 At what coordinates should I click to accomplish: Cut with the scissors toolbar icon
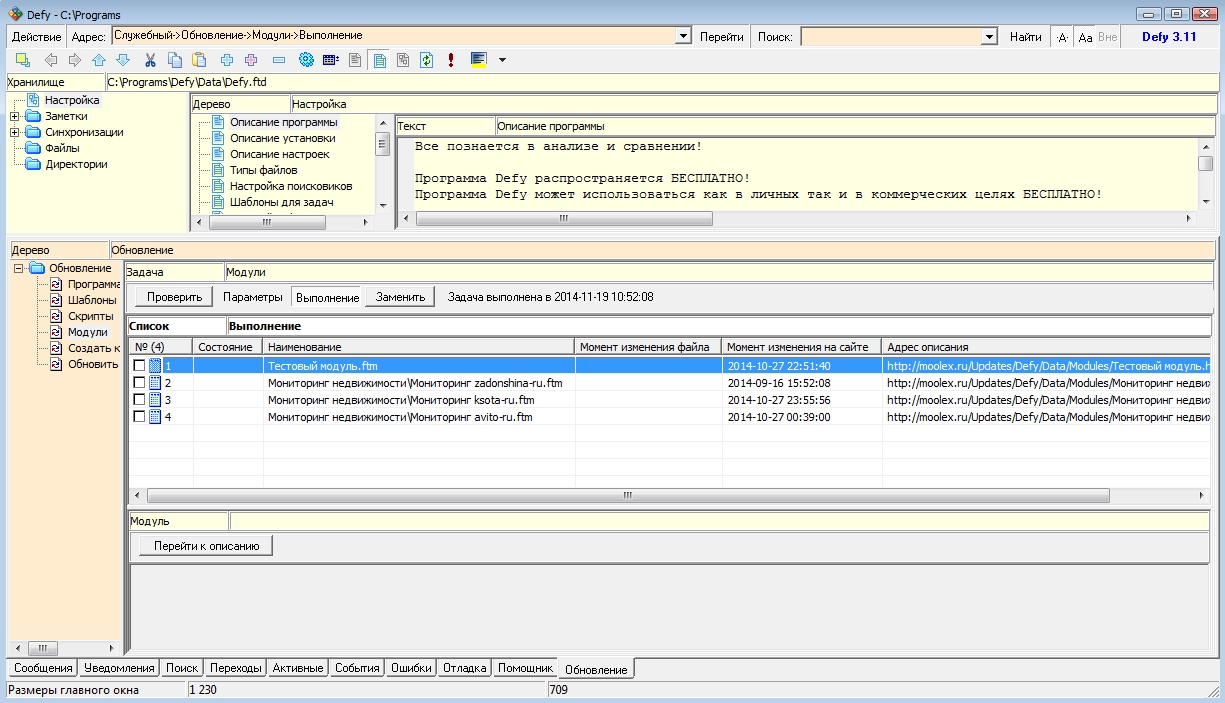151,60
